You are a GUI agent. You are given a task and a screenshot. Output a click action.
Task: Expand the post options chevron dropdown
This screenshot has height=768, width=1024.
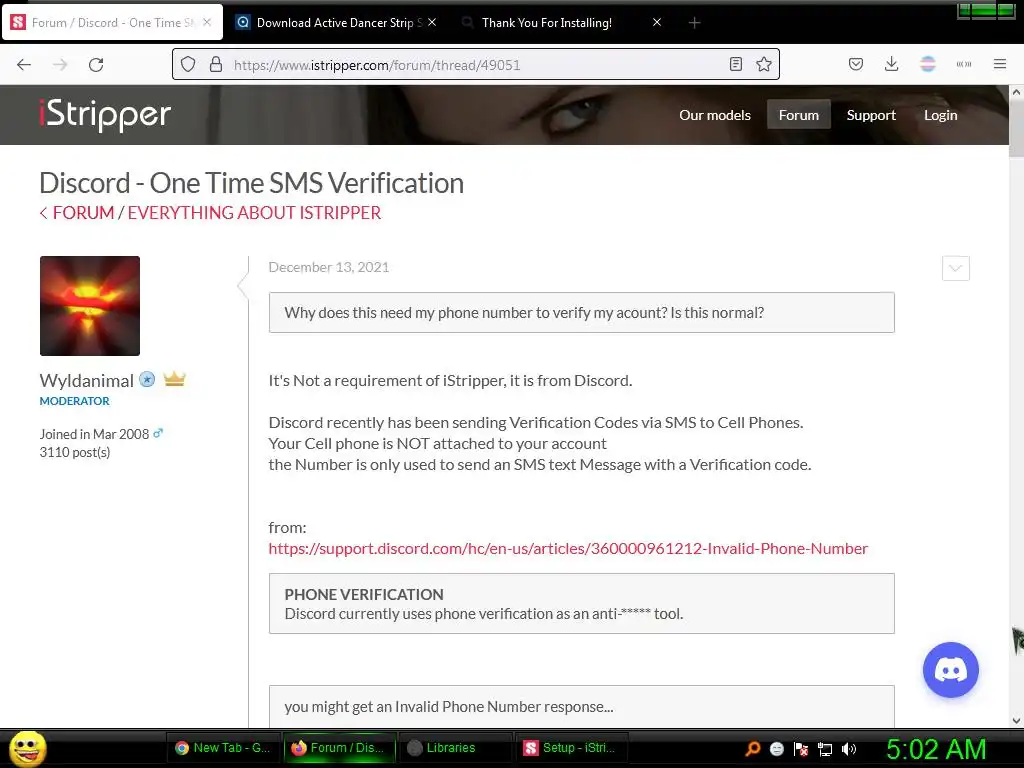coord(955,268)
